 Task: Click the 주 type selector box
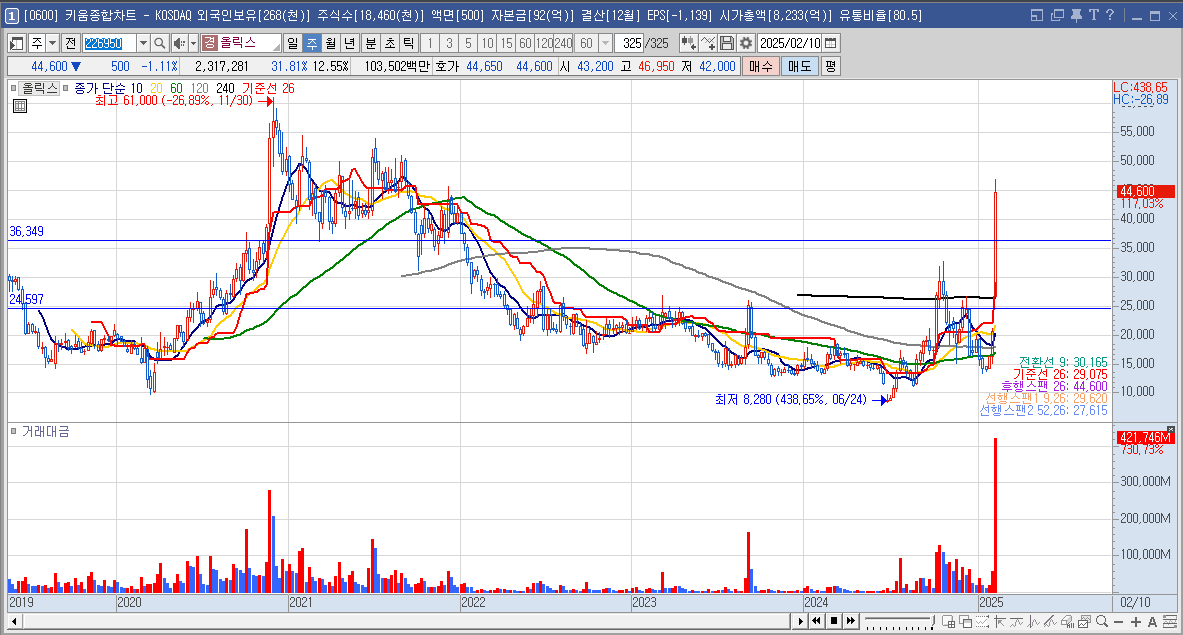coord(37,44)
